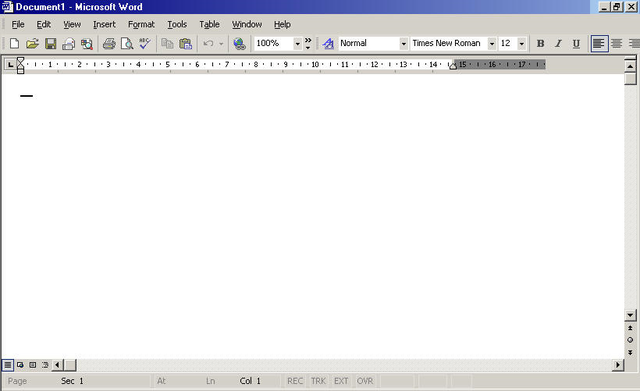
Task: Open the Insert menu
Action: (104, 24)
